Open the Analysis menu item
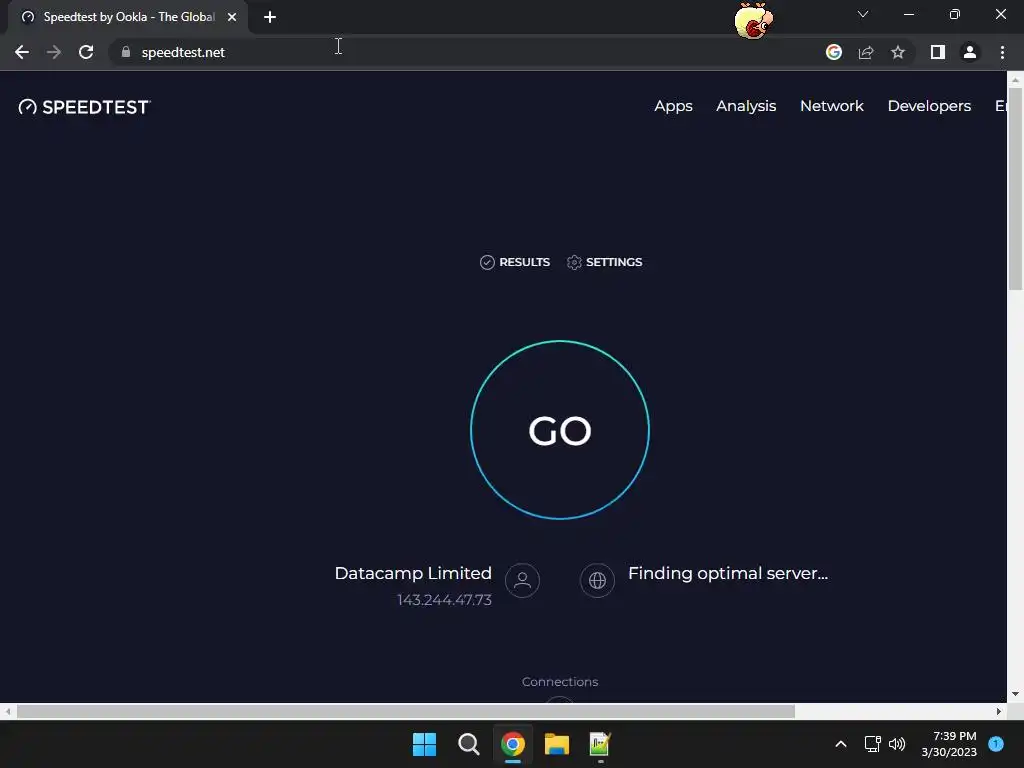The width and height of the screenshot is (1024, 768). click(x=746, y=106)
